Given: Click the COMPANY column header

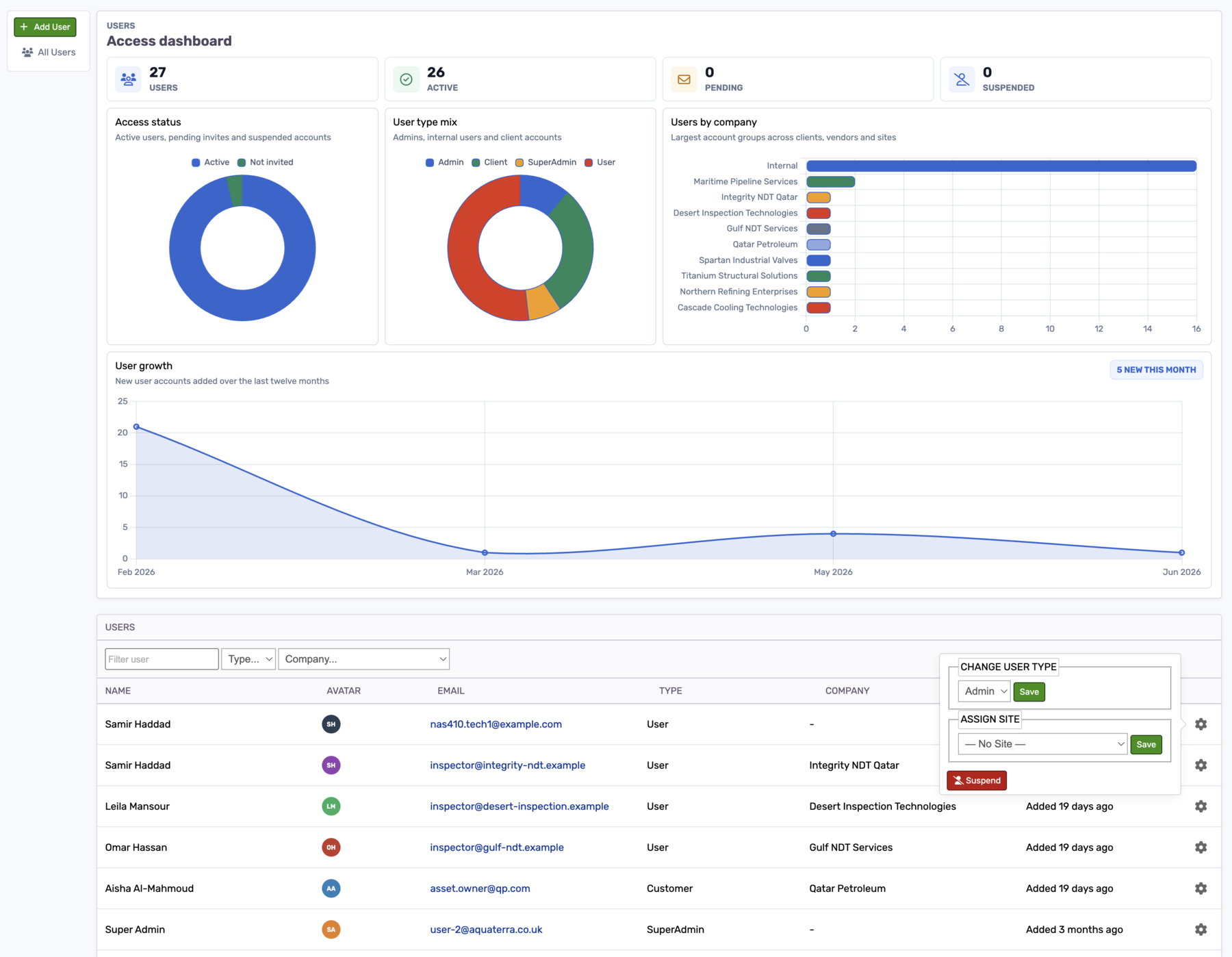Looking at the screenshot, I should pyautogui.click(x=847, y=691).
